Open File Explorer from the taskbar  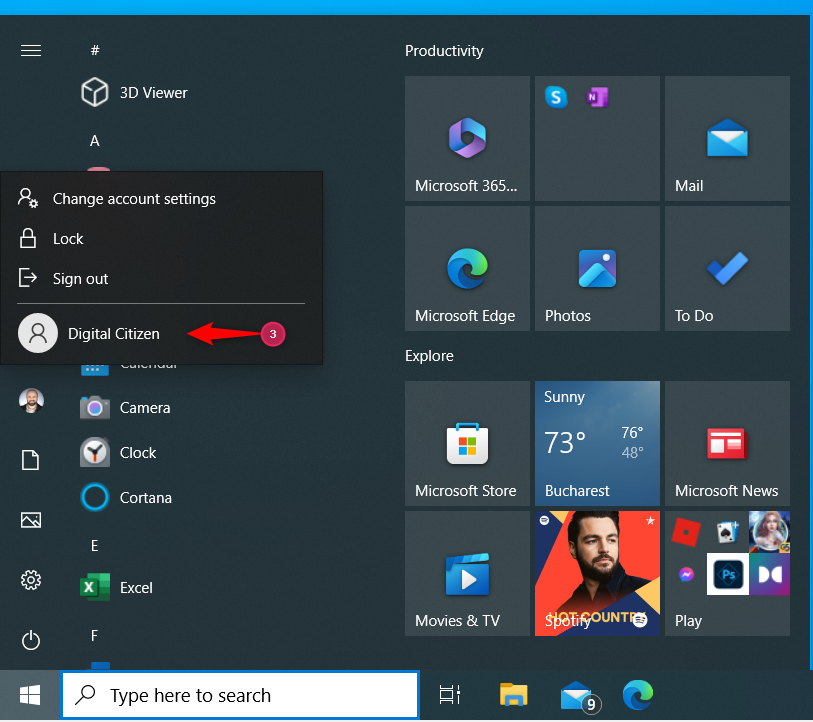513,695
